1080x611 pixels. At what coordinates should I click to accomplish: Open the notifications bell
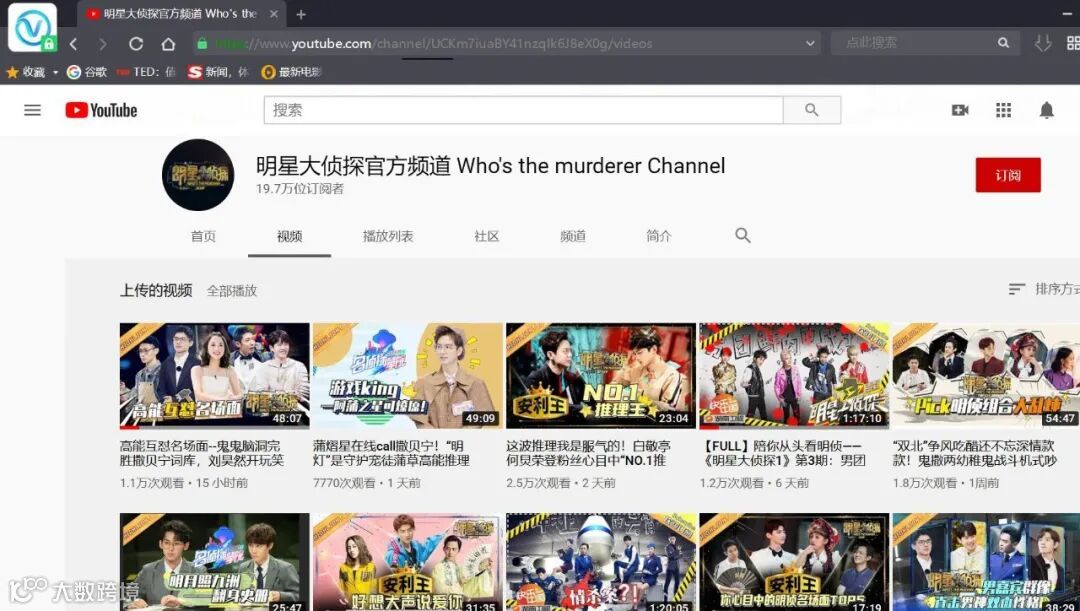(x=1047, y=110)
